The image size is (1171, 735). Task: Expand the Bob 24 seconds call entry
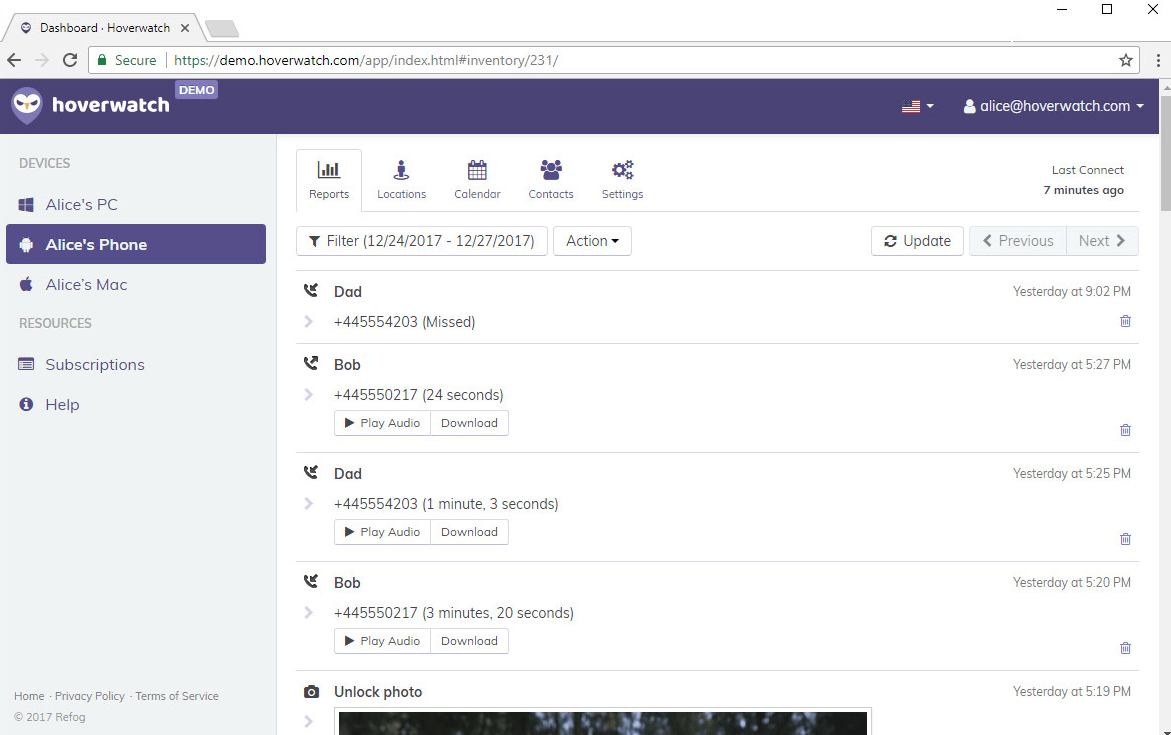(x=308, y=394)
